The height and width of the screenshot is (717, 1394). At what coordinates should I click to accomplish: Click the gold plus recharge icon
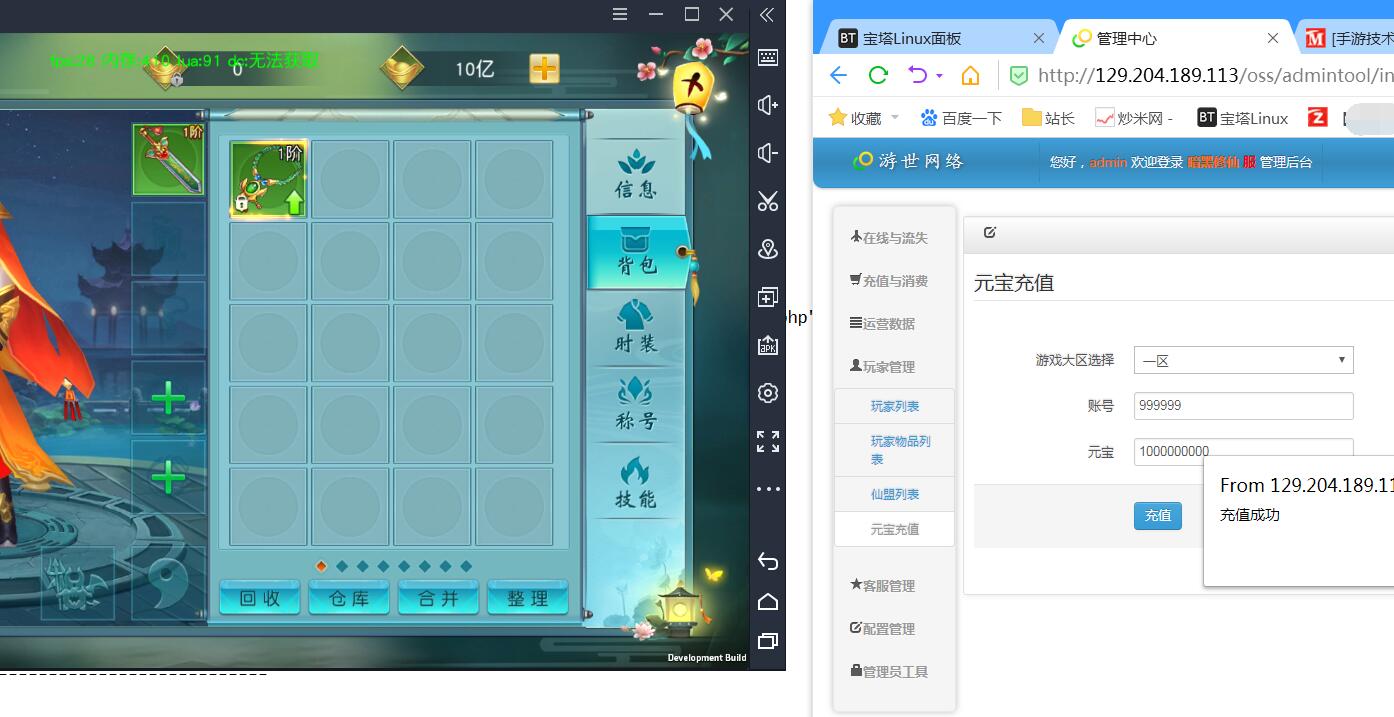pyautogui.click(x=544, y=69)
